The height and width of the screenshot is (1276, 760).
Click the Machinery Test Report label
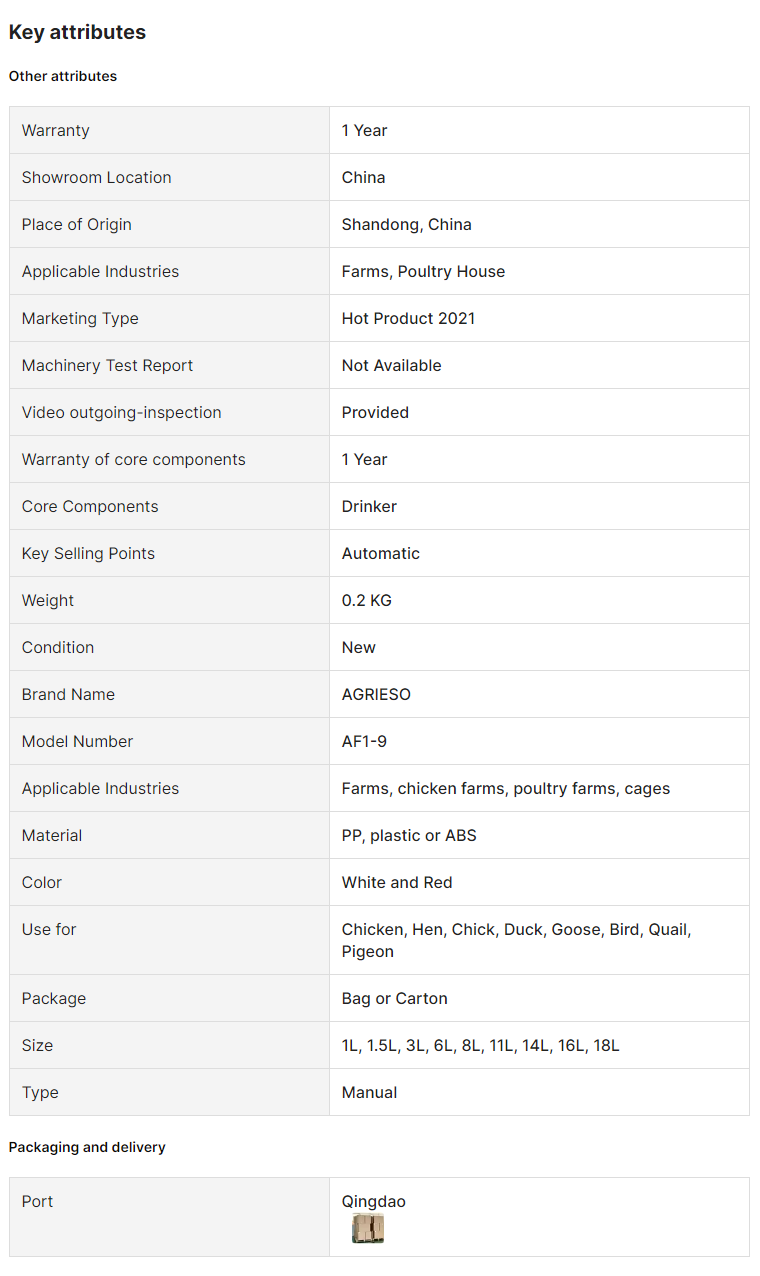point(107,365)
